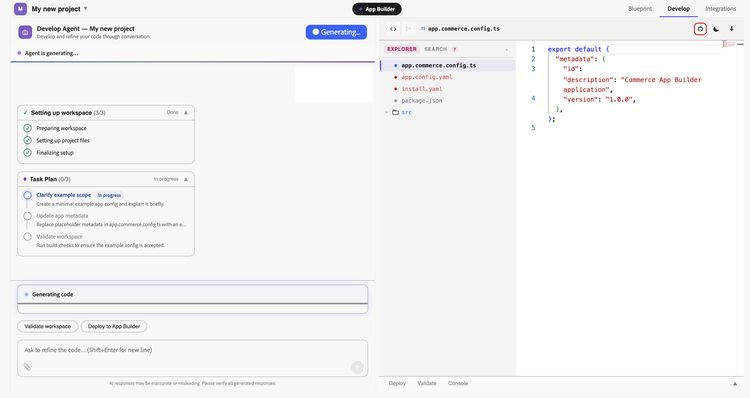750x398 pixels.
Task: Click the "metadata" key in the code
Action: click(574, 59)
